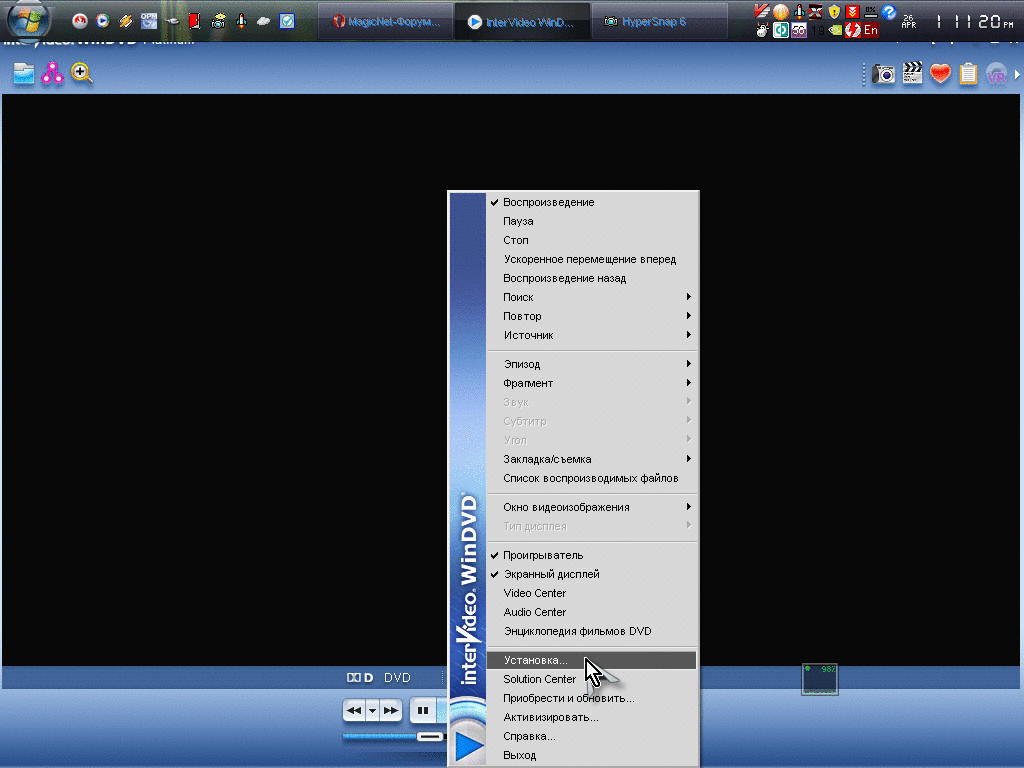This screenshot has width=1024, height=768.
Task: Click the red double-arrow download tray icon
Action: pos(852,11)
